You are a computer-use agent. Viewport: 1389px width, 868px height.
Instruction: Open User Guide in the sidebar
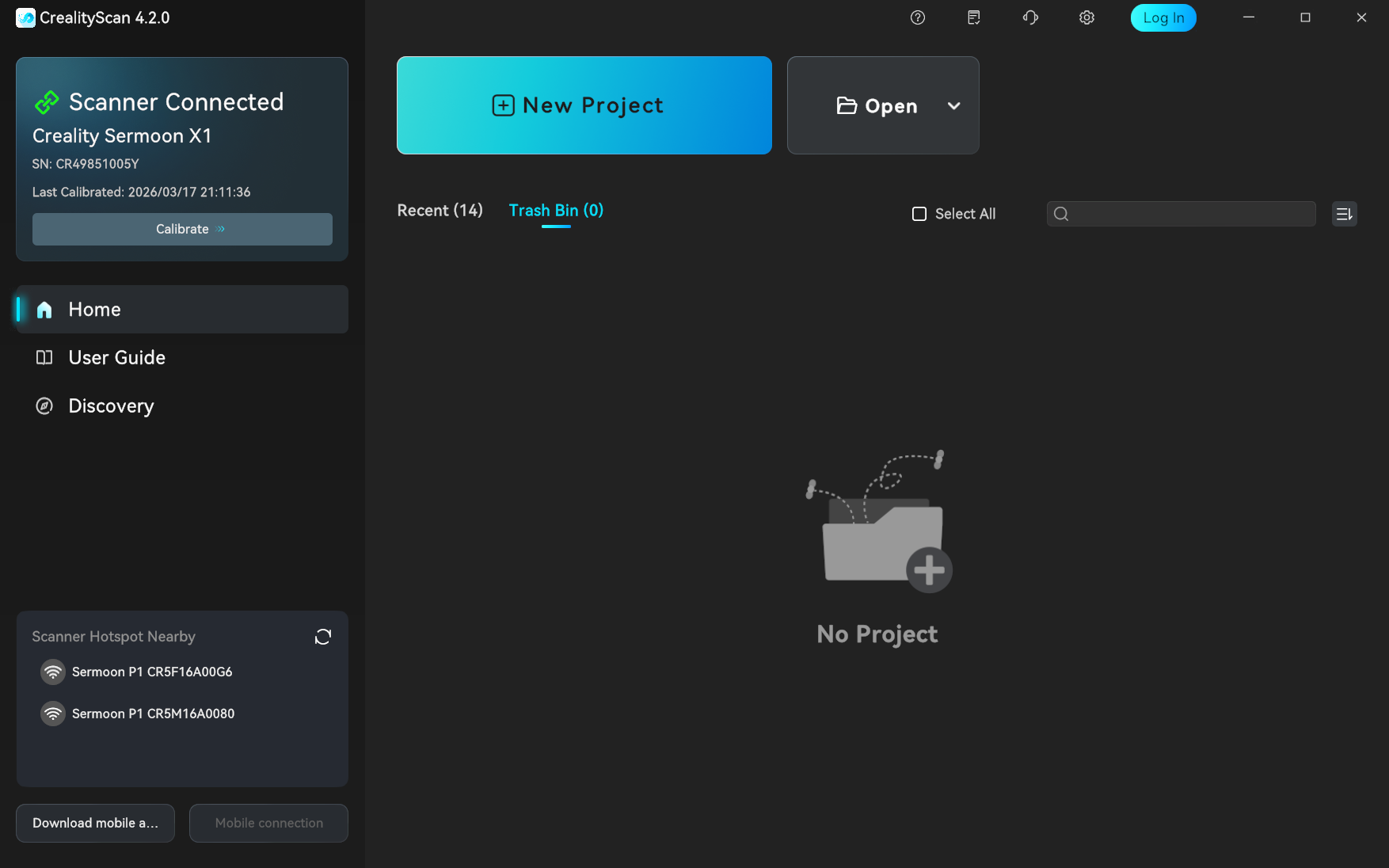182,358
